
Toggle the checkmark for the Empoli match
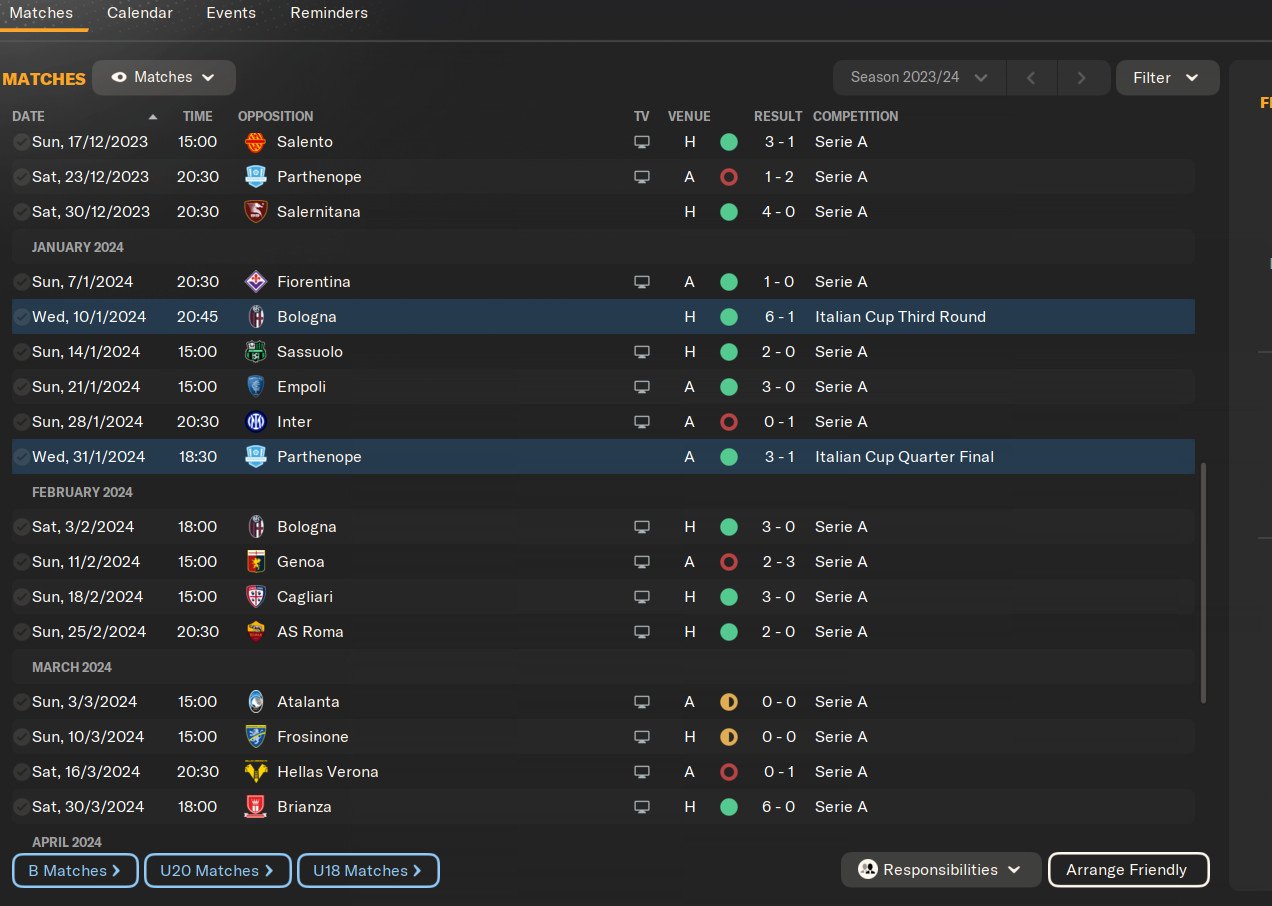pyautogui.click(x=21, y=387)
